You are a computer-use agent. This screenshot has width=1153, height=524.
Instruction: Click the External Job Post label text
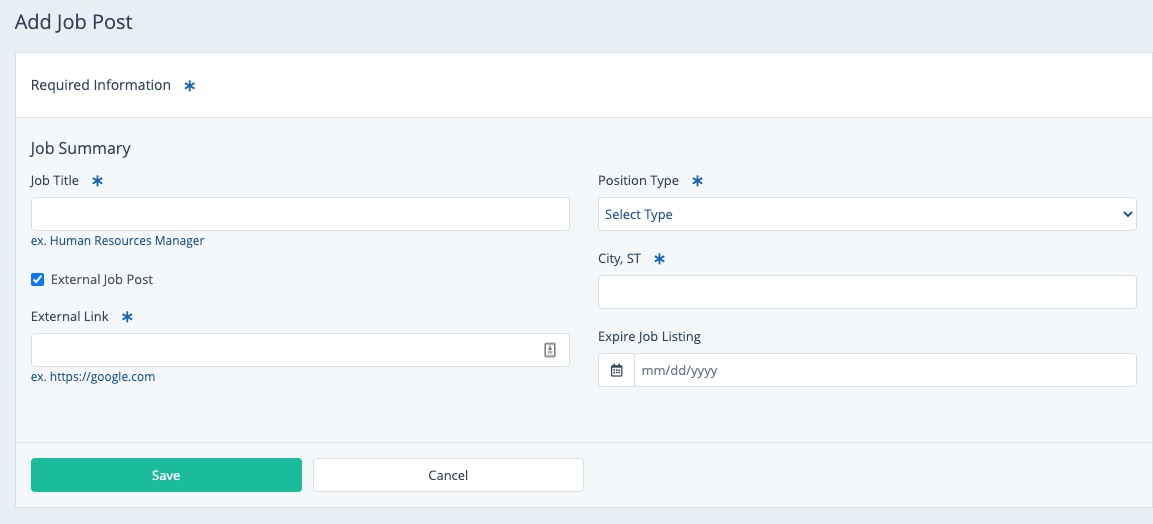click(102, 280)
